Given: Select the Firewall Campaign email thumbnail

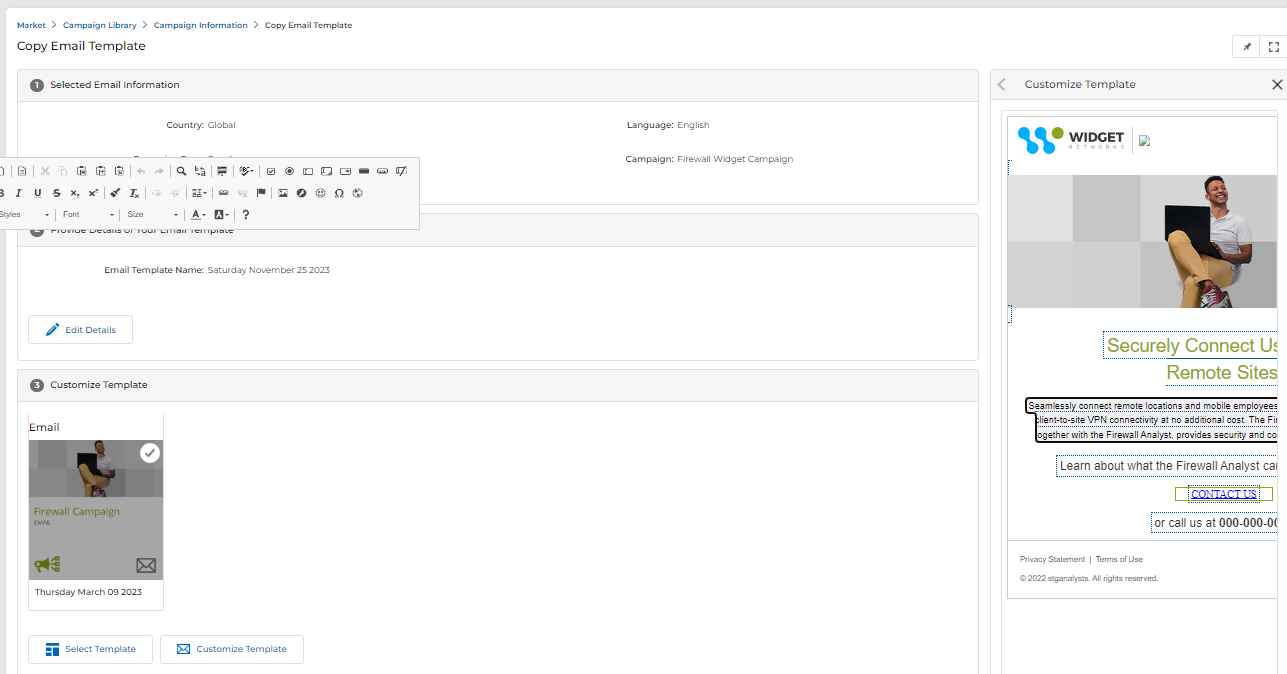Looking at the screenshot, I should coord(96,510).
